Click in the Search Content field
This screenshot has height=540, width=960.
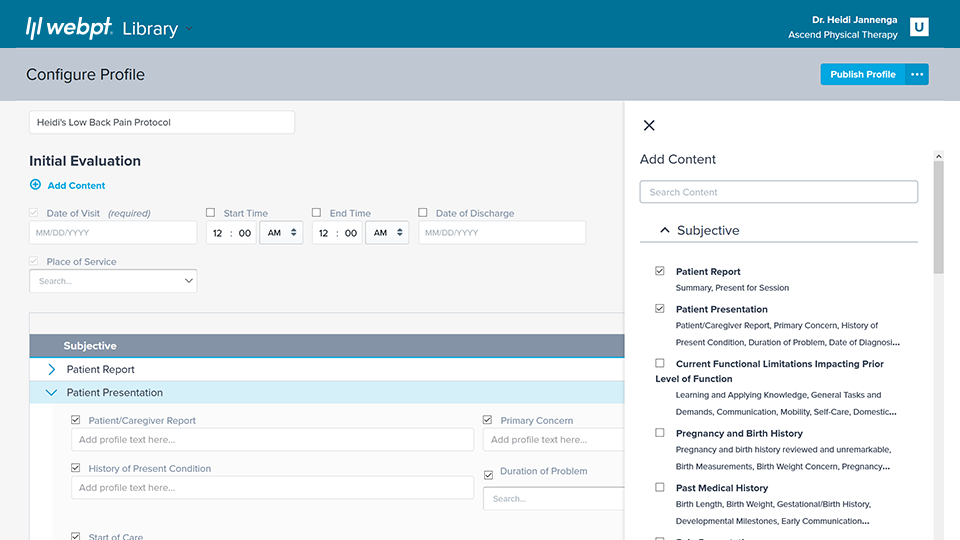click(x=778, y=192)
